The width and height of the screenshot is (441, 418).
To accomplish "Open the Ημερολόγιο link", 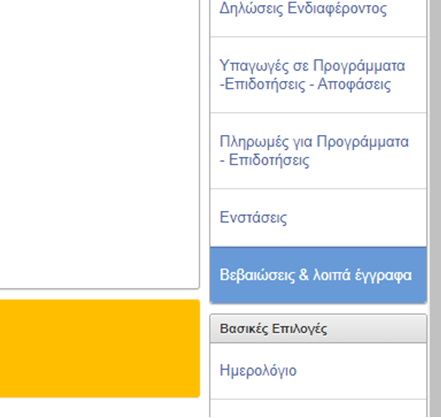I will tap(258, 371).
